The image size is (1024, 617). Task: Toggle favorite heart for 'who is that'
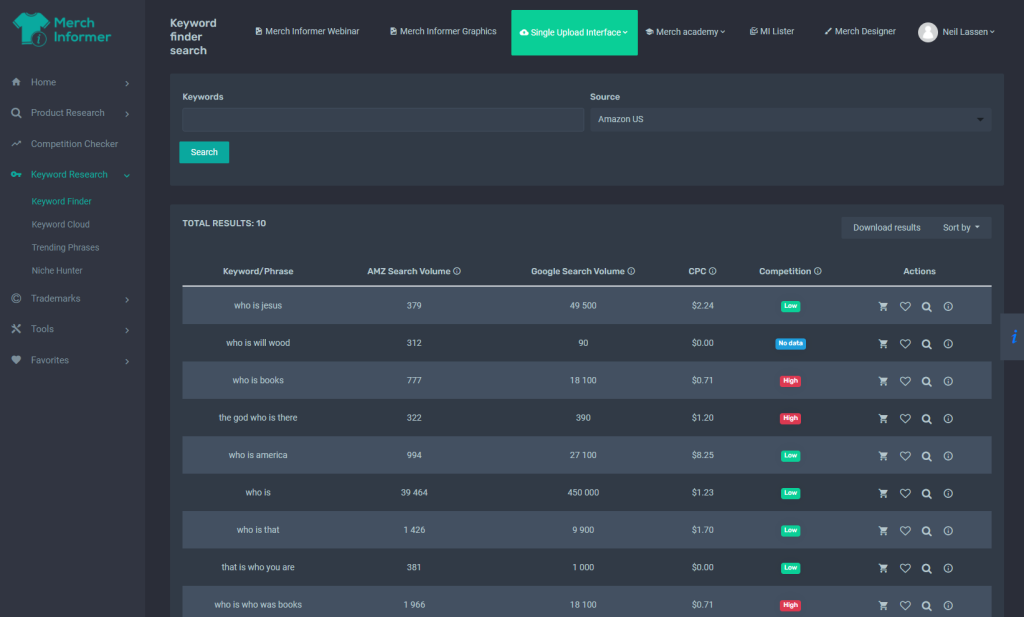pyautogui.click(x=905, y=531)
